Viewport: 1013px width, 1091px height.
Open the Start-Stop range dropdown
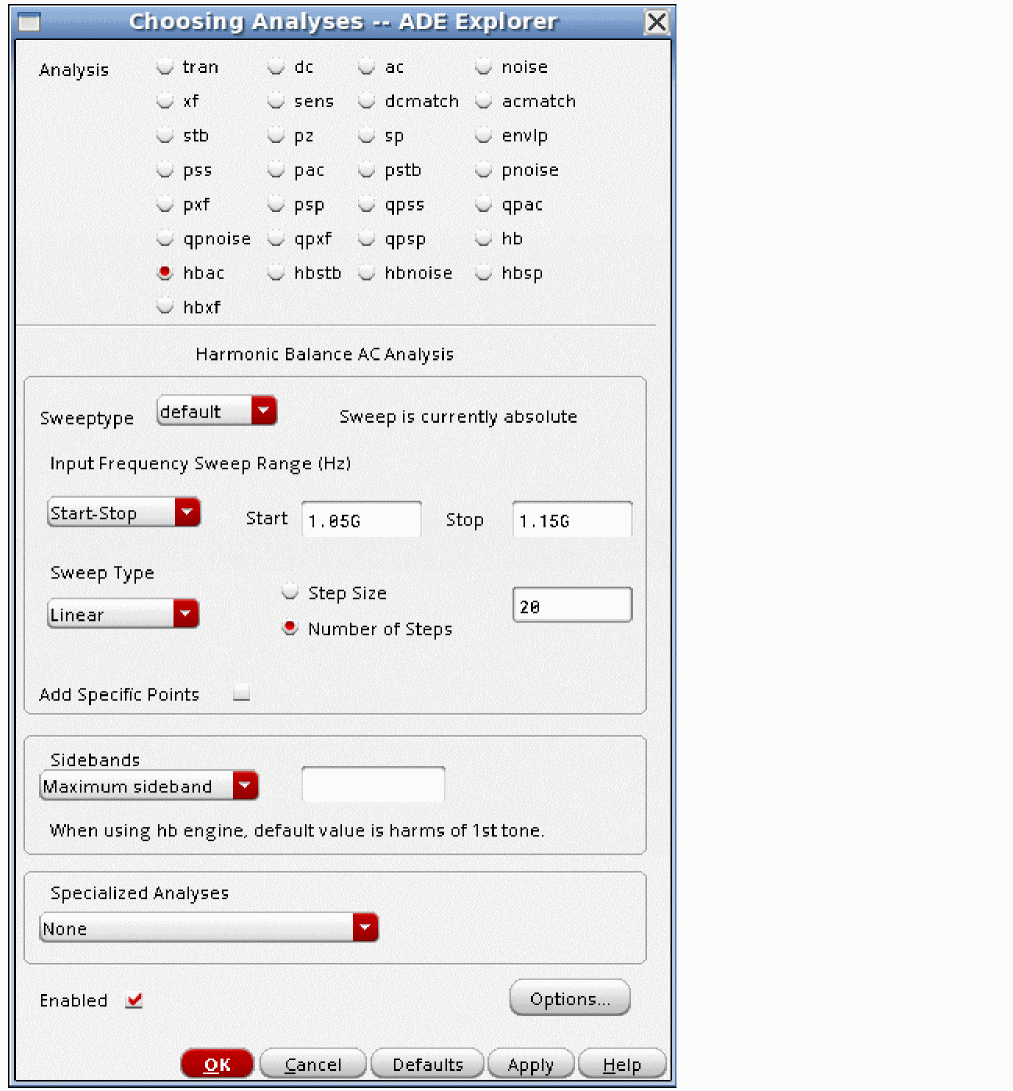(124, 513)
